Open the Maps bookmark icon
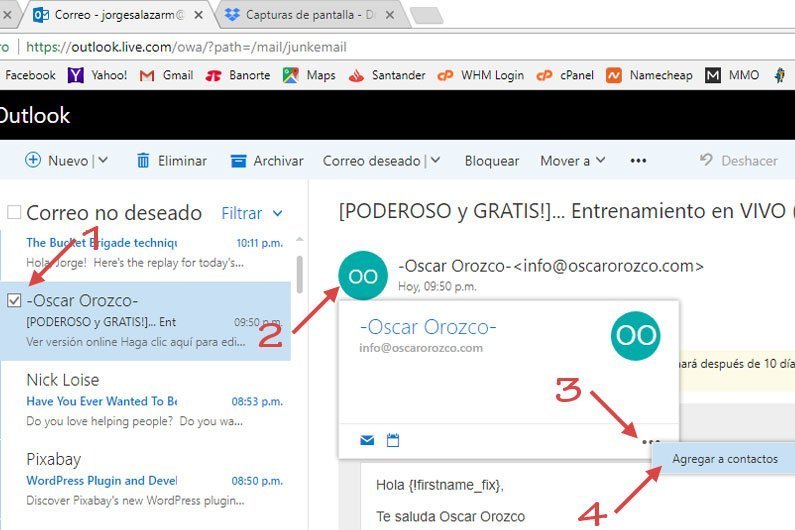Viewport: 795px width, 530px height. coord(291,75)
